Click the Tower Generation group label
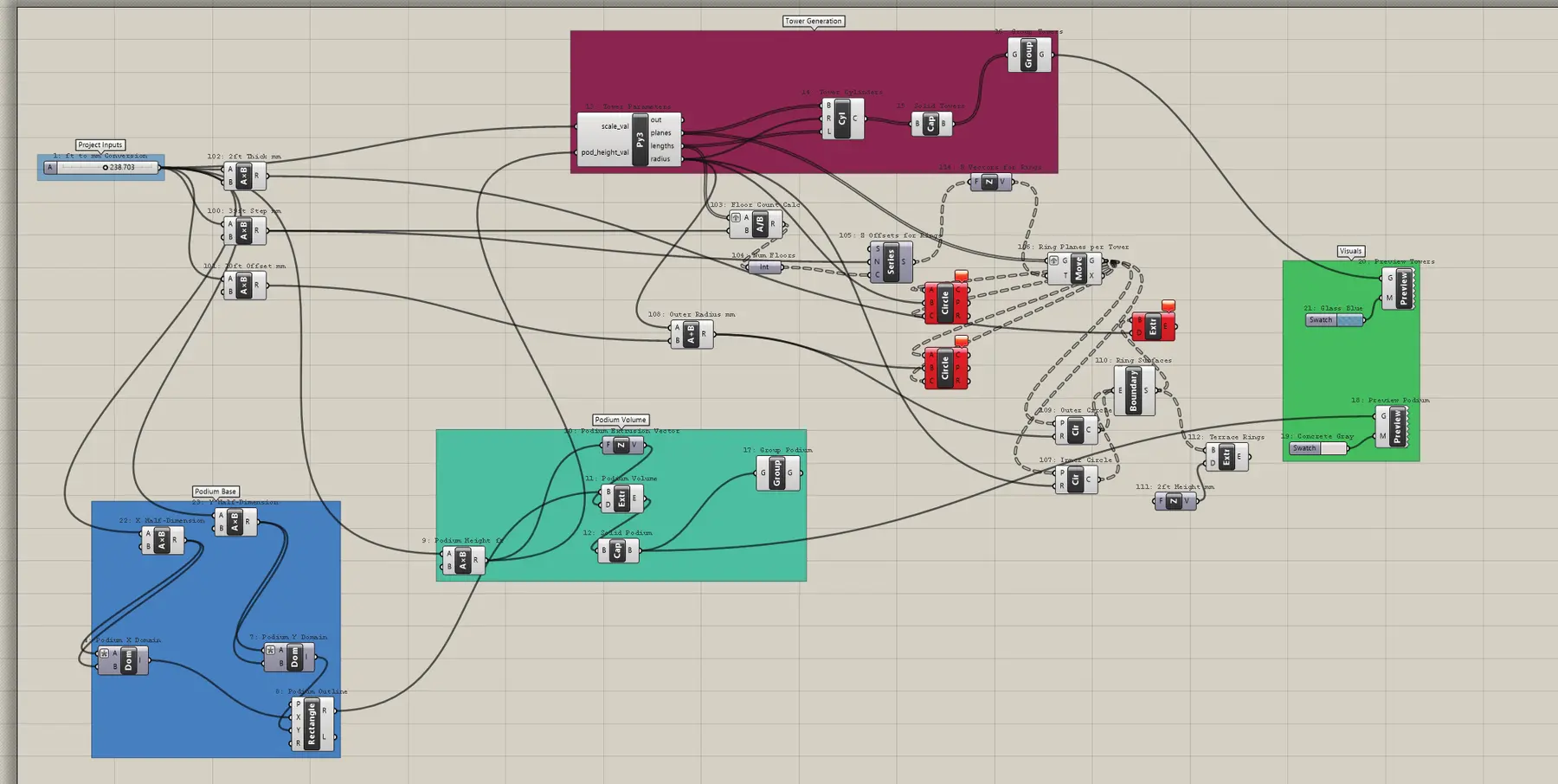Viewport: 1558px width, 784px height. click(x=814, y=21)
